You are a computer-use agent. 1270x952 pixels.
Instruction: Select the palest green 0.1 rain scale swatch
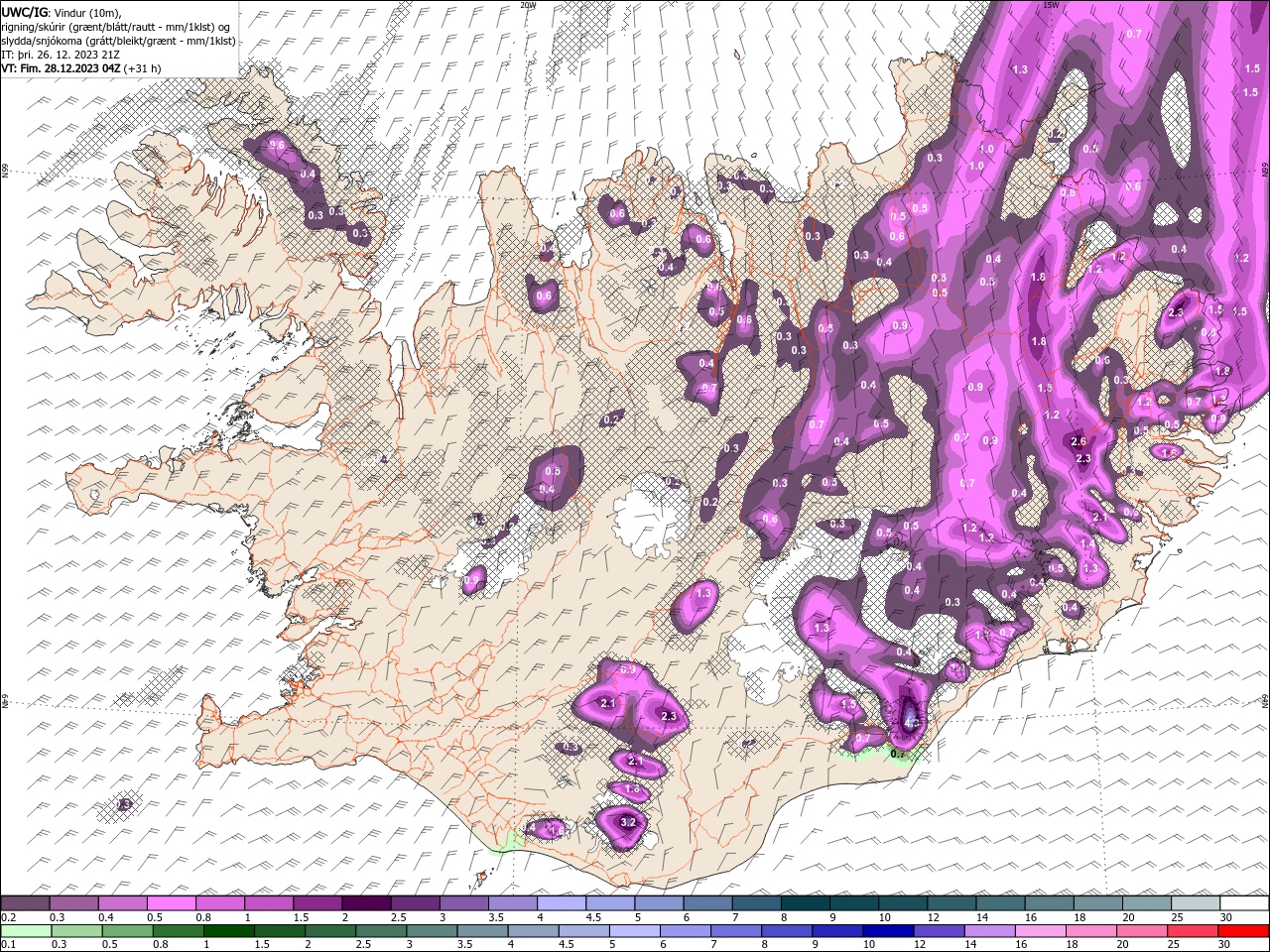[x=26, y=931]
